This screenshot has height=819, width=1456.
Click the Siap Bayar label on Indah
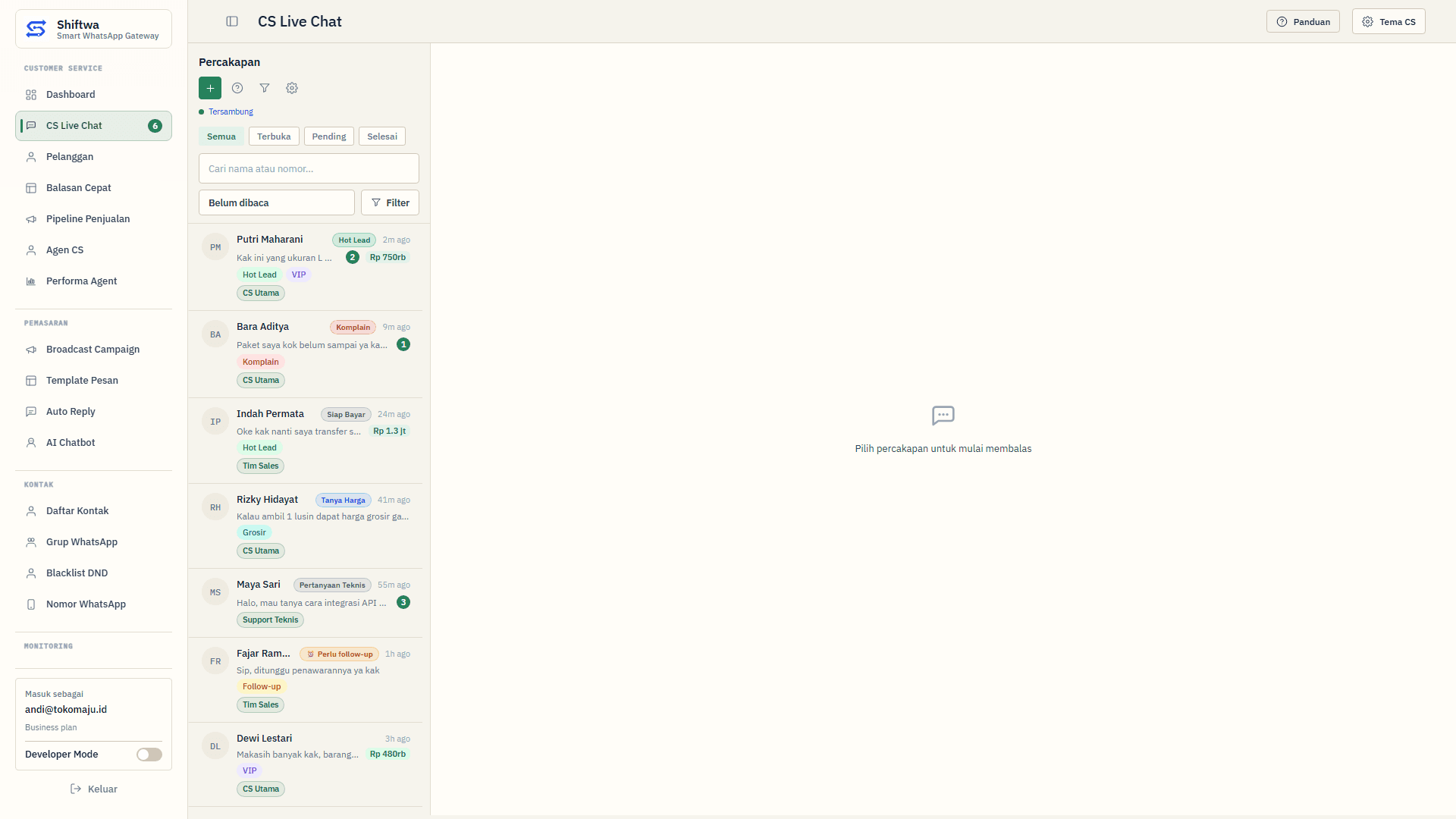(x=346, y=415)
